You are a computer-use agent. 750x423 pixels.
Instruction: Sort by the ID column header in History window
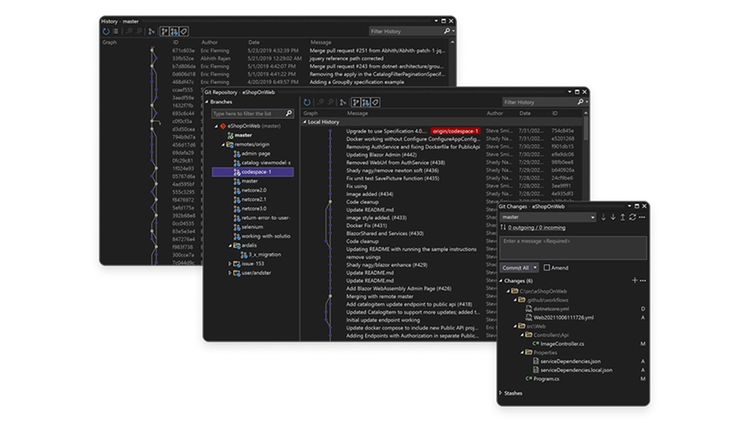click(x=176, y=42)
